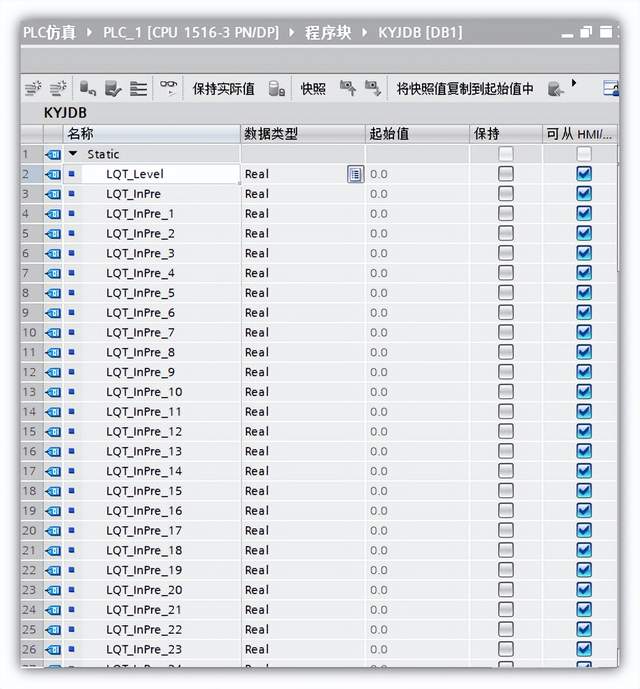The image size is (640, 689).
Task: Click tag icon in LQT_Level row
Action: 53,174
